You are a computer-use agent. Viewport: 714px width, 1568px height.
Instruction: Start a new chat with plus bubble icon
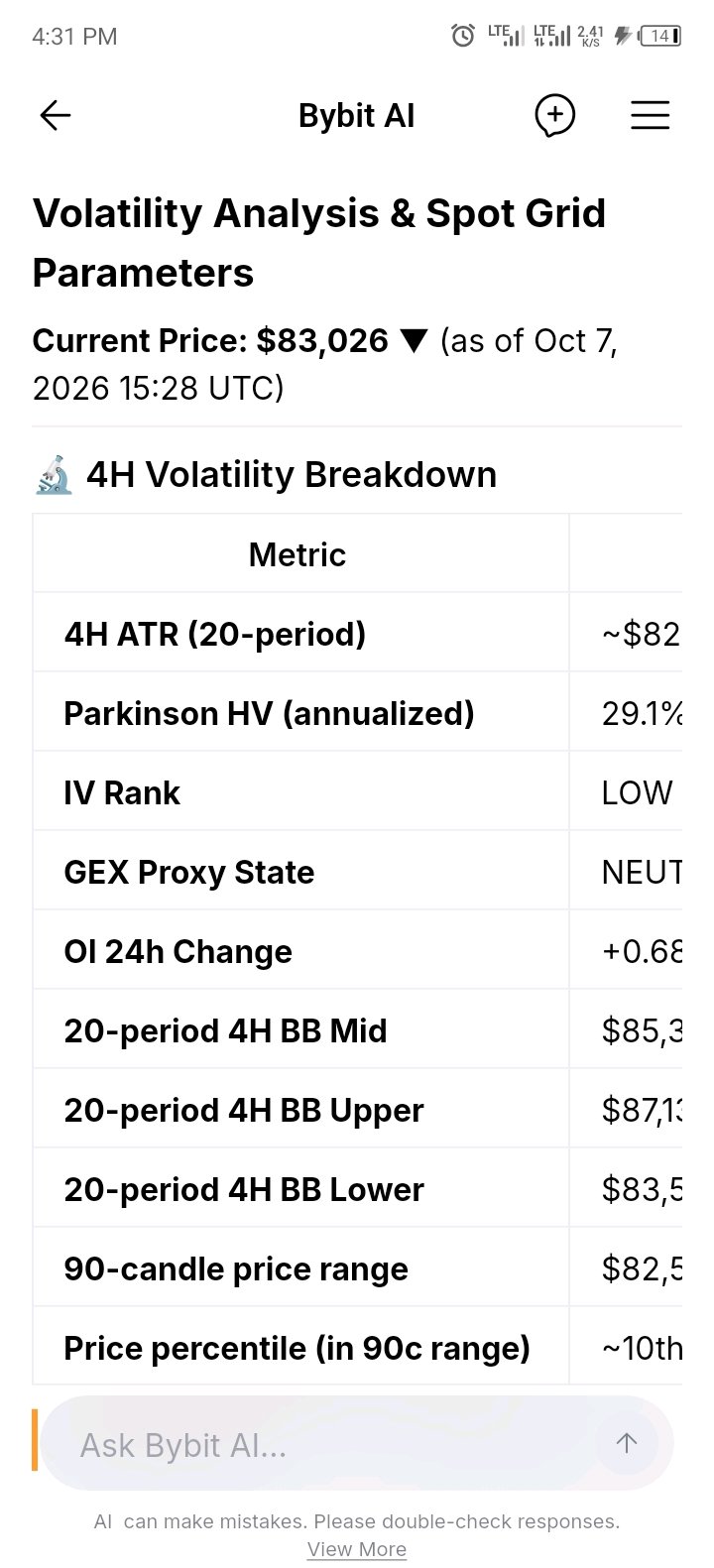pos(555,116)
